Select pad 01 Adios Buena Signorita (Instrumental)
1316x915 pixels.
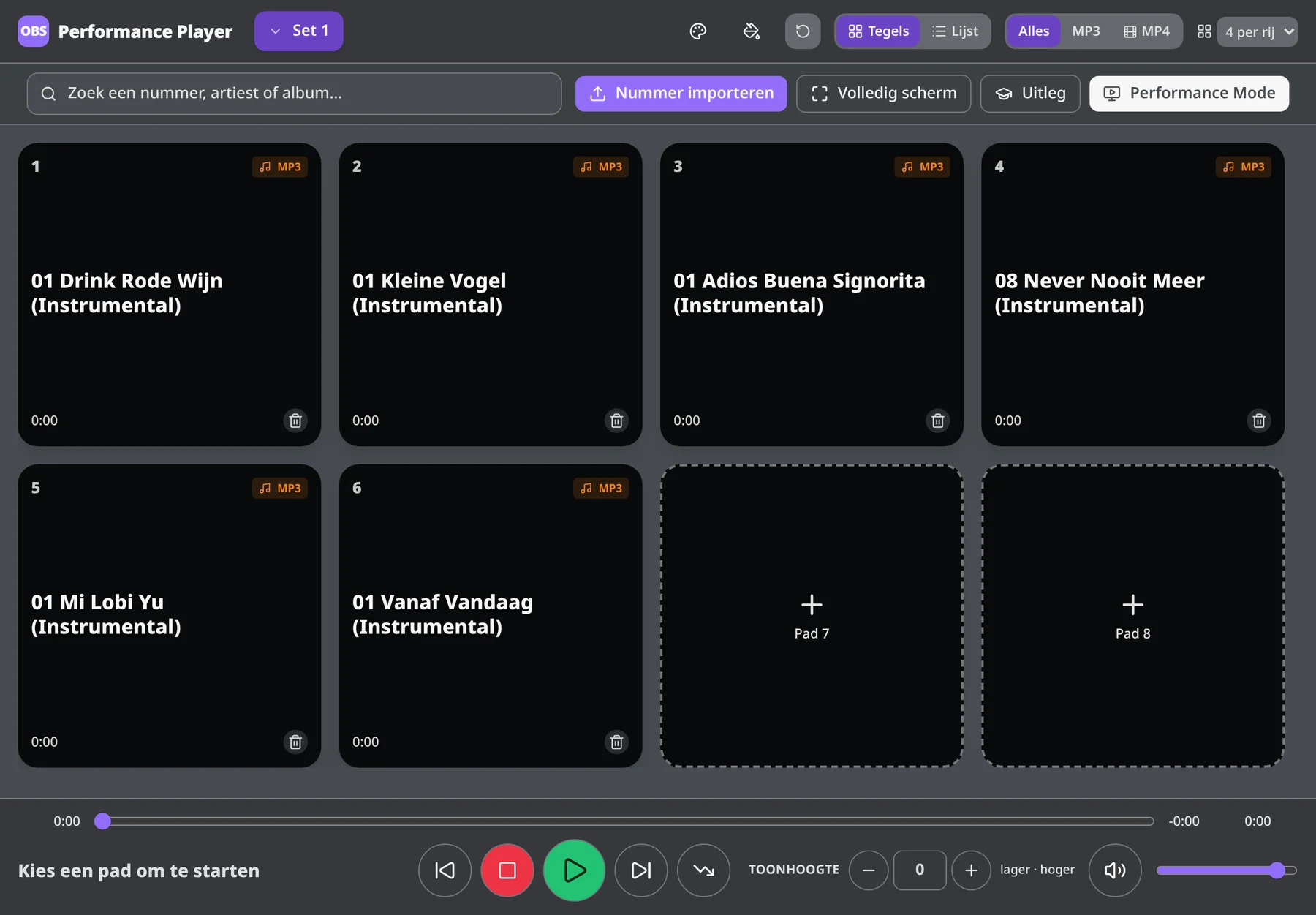point(812,294)
